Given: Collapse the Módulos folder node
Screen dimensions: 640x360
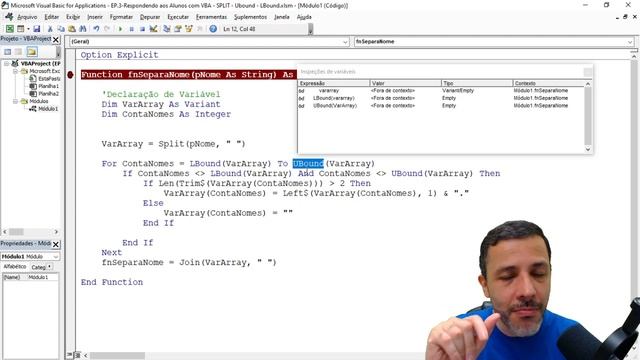Looking at the screenshot, I should pos(15,101).
